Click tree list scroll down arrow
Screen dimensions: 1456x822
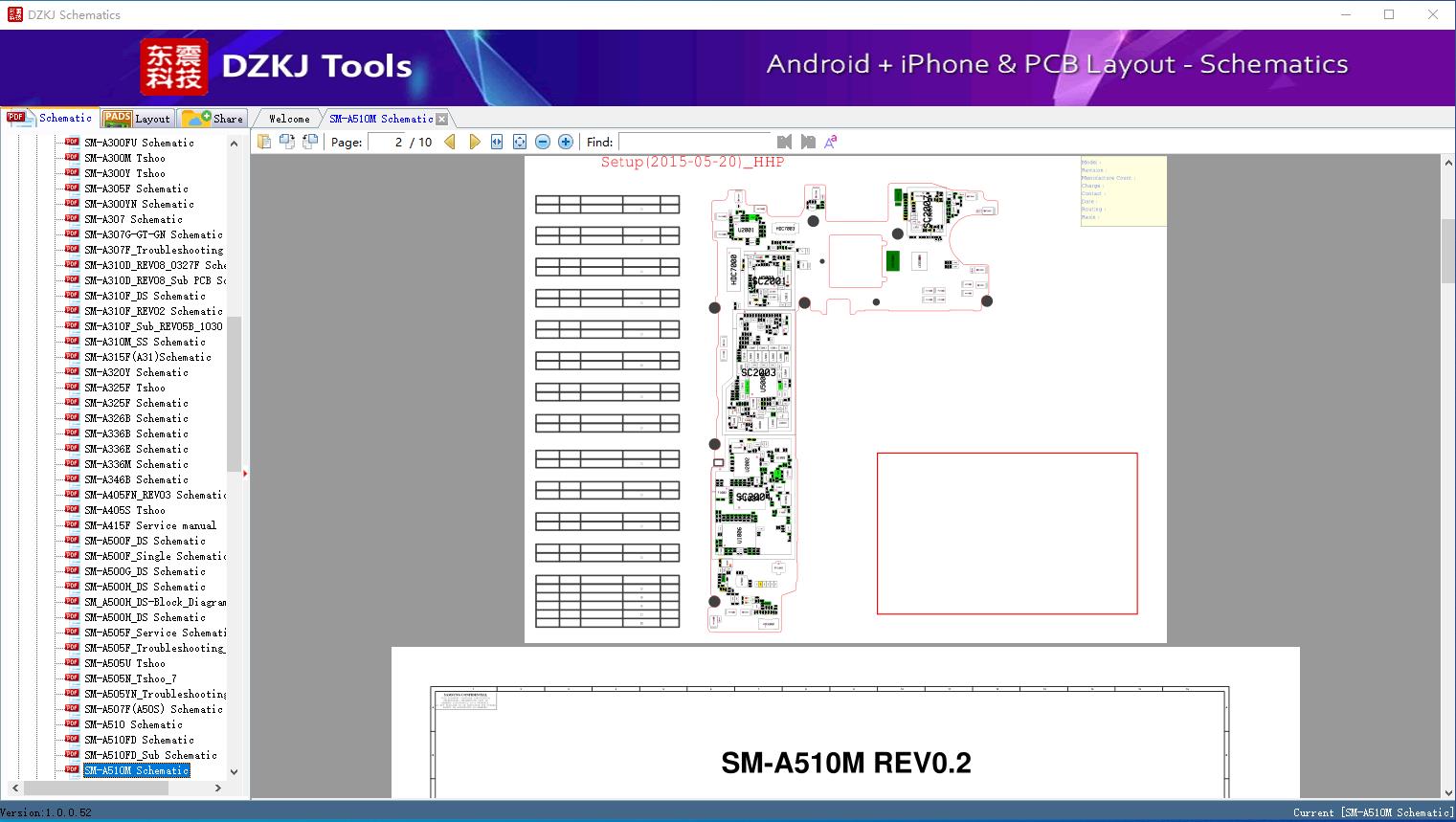234,772
